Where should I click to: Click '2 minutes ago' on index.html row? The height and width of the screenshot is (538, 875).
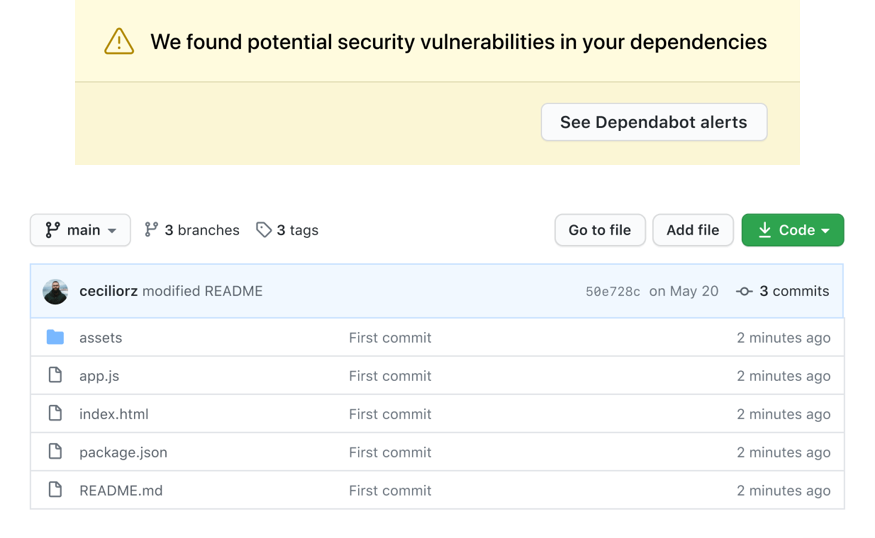pyautogui.click(x=783, y=414)
